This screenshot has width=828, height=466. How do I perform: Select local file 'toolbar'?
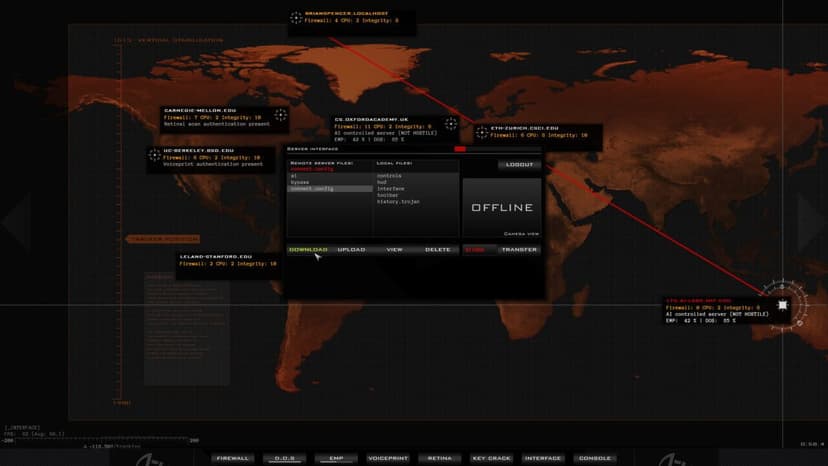tap(388, 195)
